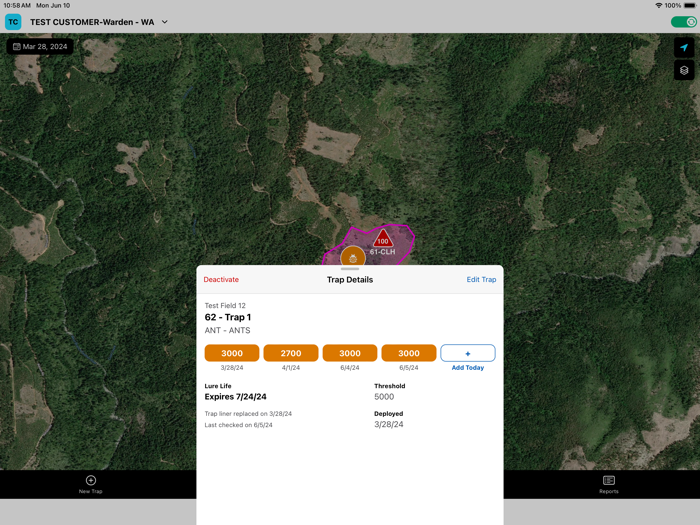700x525 pixels.
Task: Click the Test Field 12 label
Action: click(225, 305)
